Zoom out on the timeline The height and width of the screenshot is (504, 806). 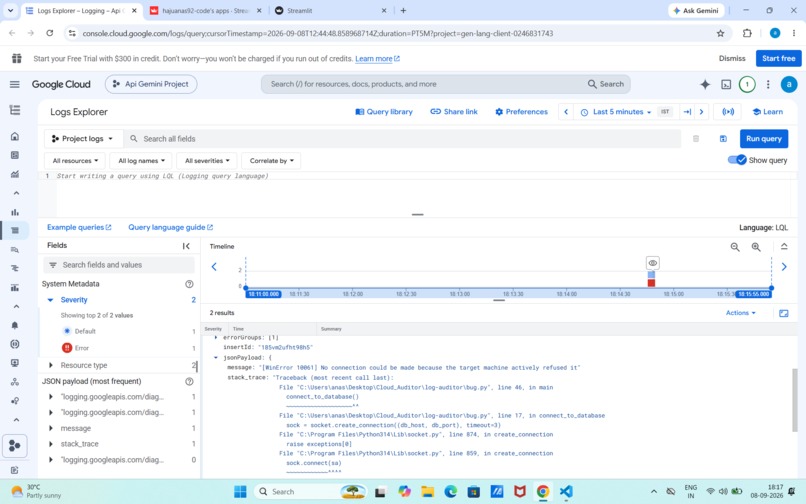point(735,247)
